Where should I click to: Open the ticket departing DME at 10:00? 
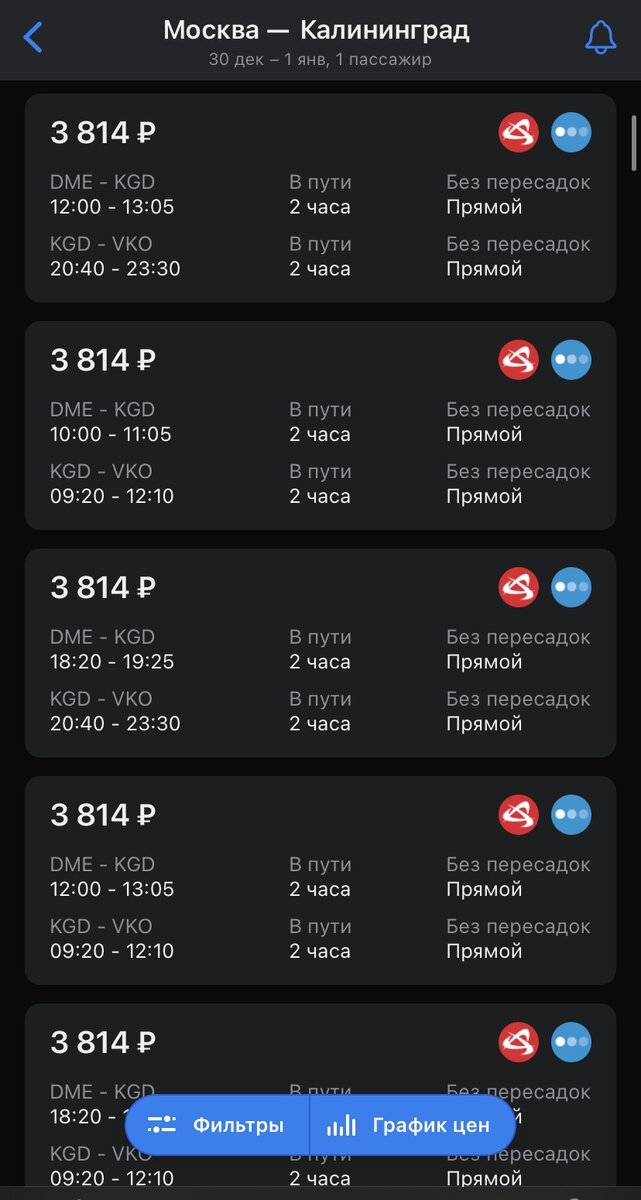point(320,425)
